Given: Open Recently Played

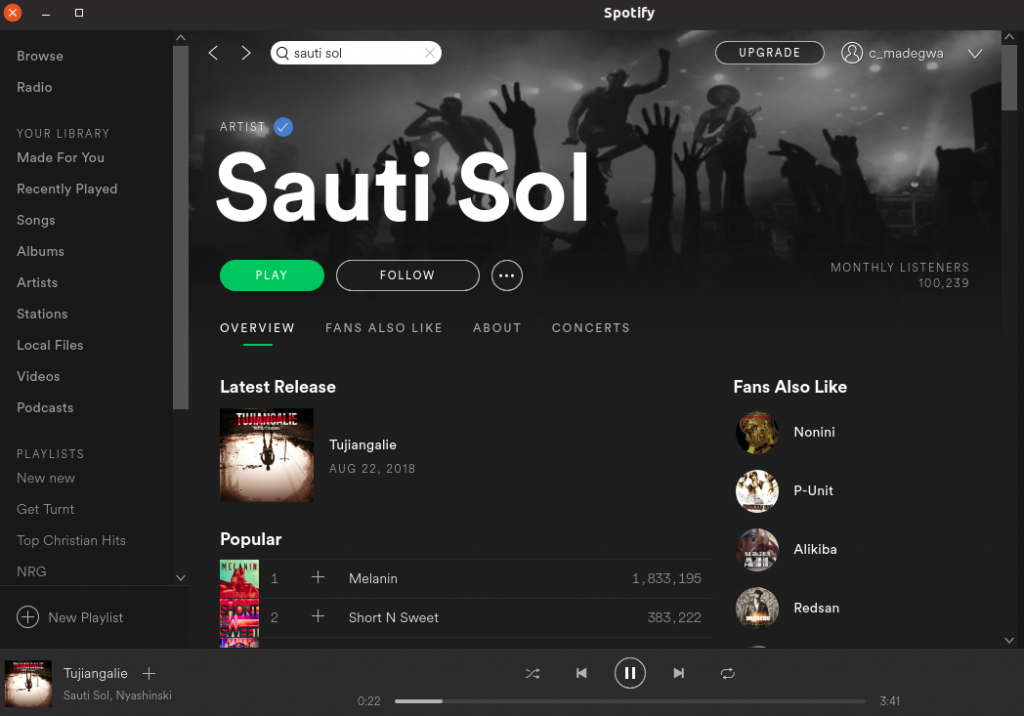Looking at the screenshot, I should pos(67,189).
